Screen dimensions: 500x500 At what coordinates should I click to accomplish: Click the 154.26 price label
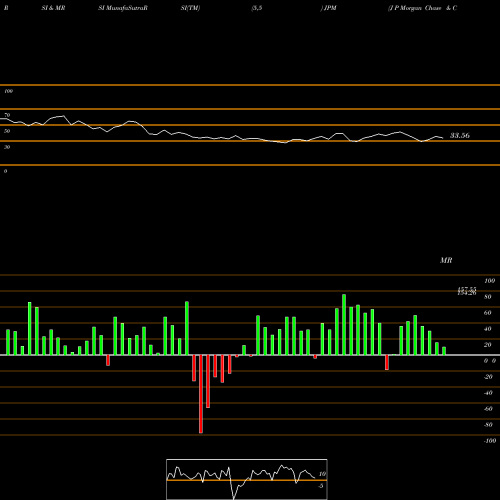tap(467, 293)
